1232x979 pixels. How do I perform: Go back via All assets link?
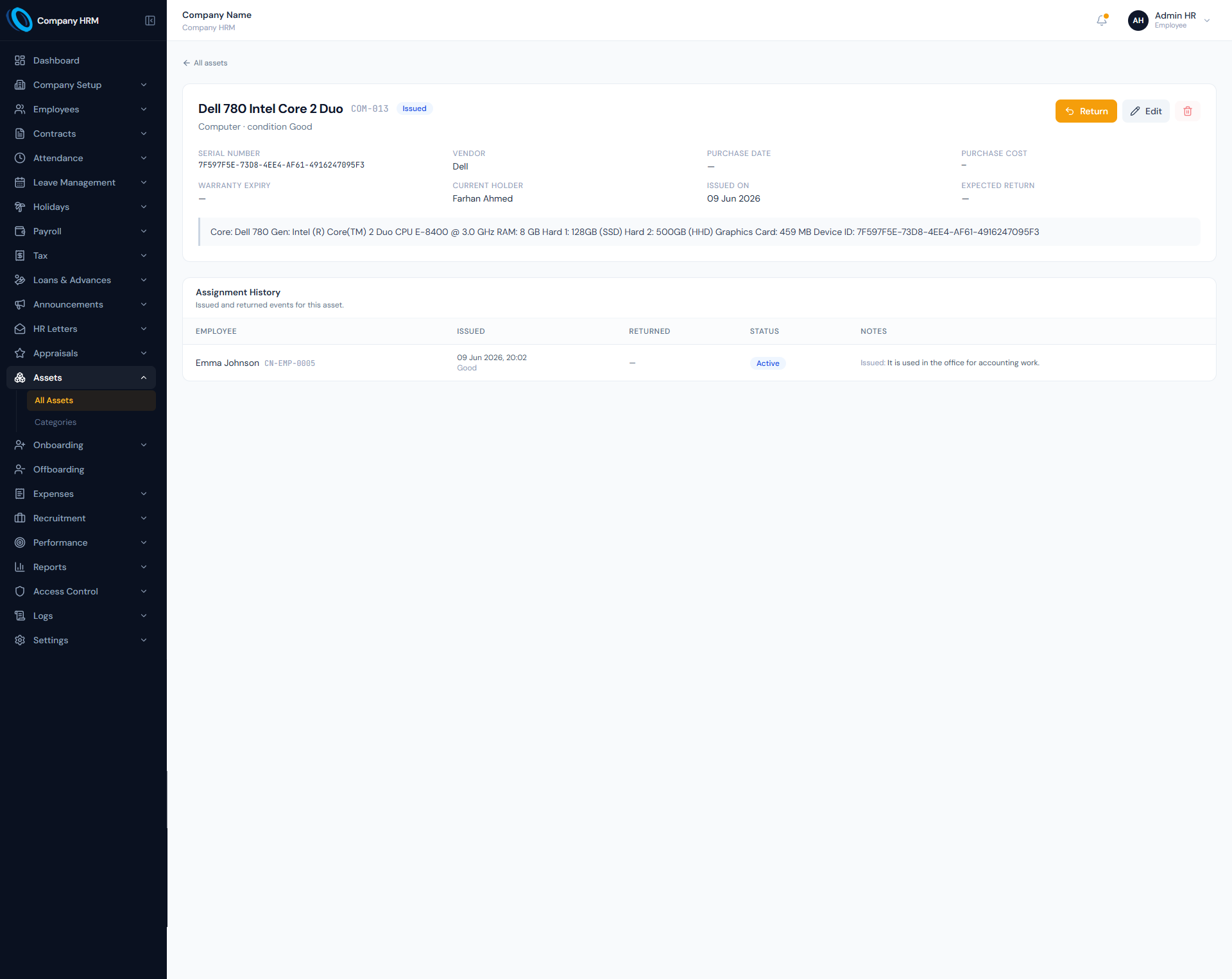click(x=205, y=63)
